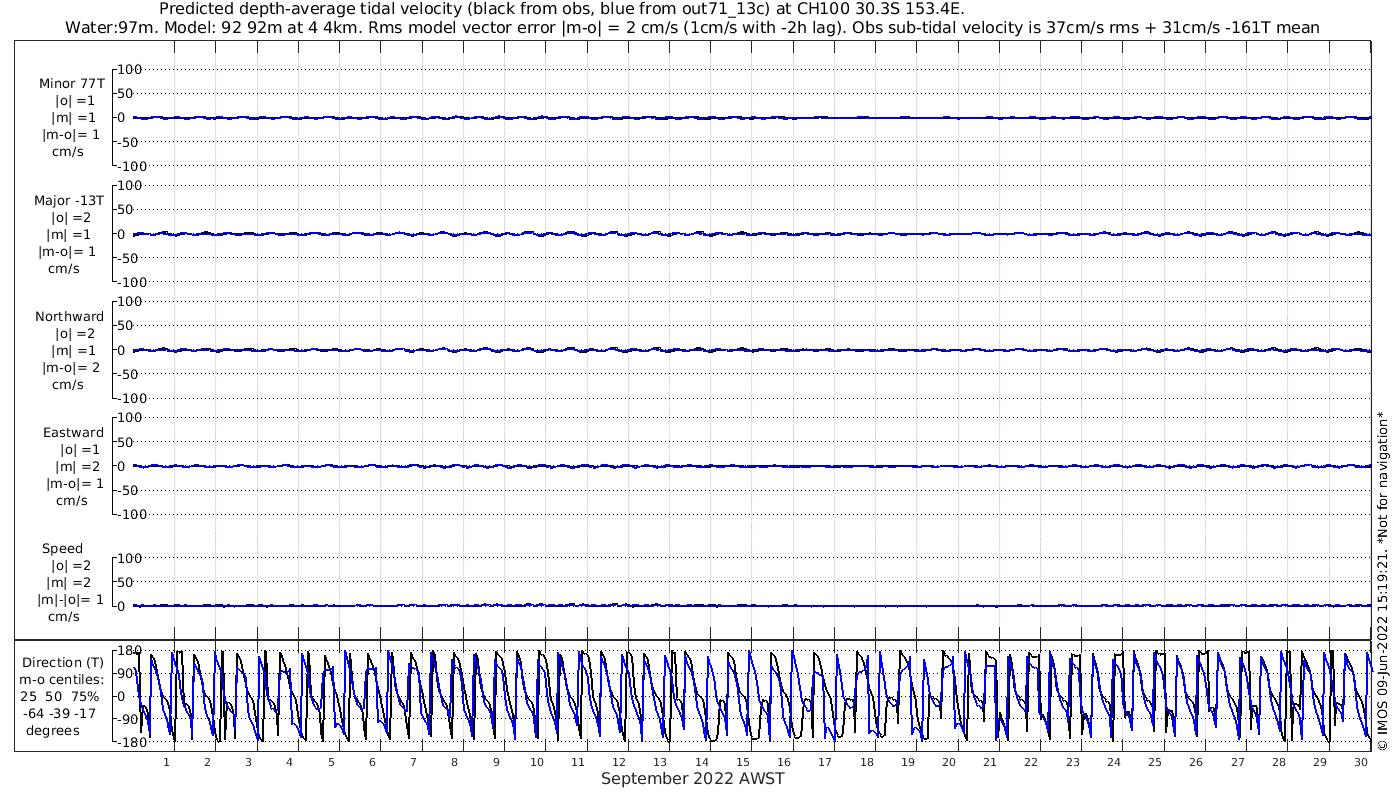Click "|m-o|= 1" under the Minor 77T label
Viewport: 1400px width, 800px height.
(x=70, y=135)
